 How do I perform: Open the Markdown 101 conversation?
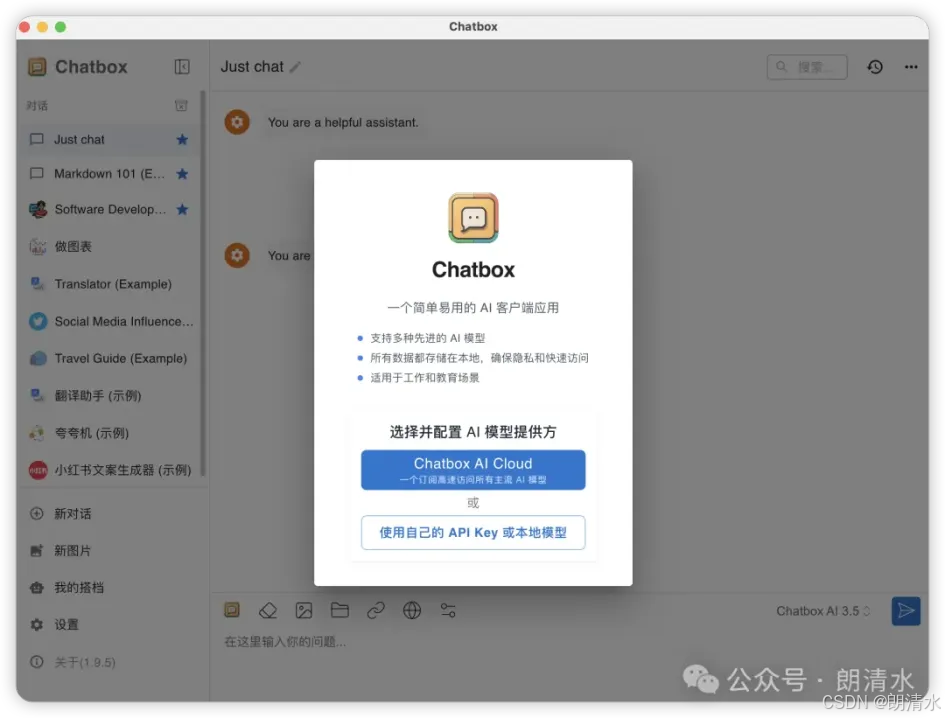point(110,174)
